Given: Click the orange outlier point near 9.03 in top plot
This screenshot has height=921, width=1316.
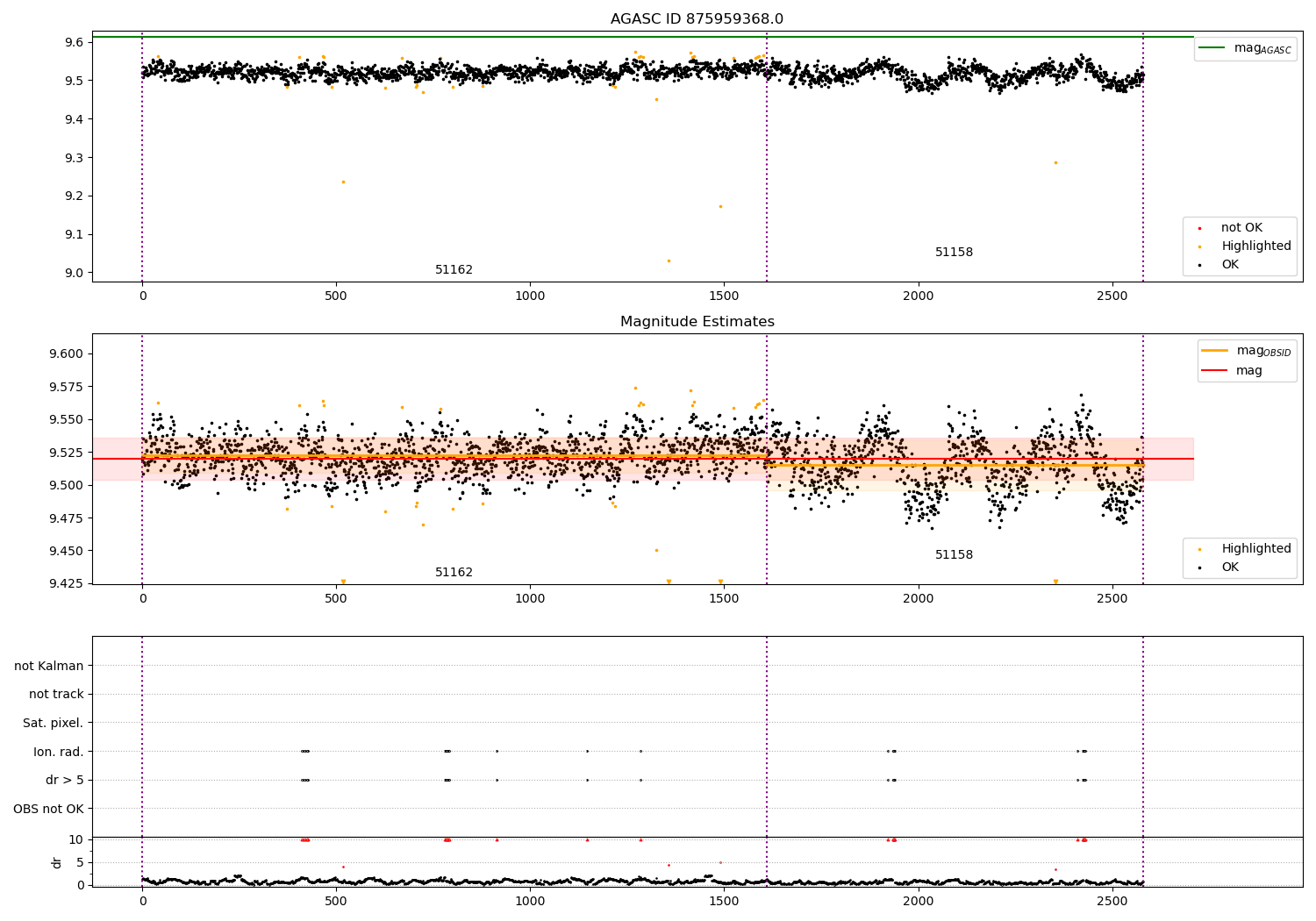Looking at the screenshot, I should tap(669, 261).
